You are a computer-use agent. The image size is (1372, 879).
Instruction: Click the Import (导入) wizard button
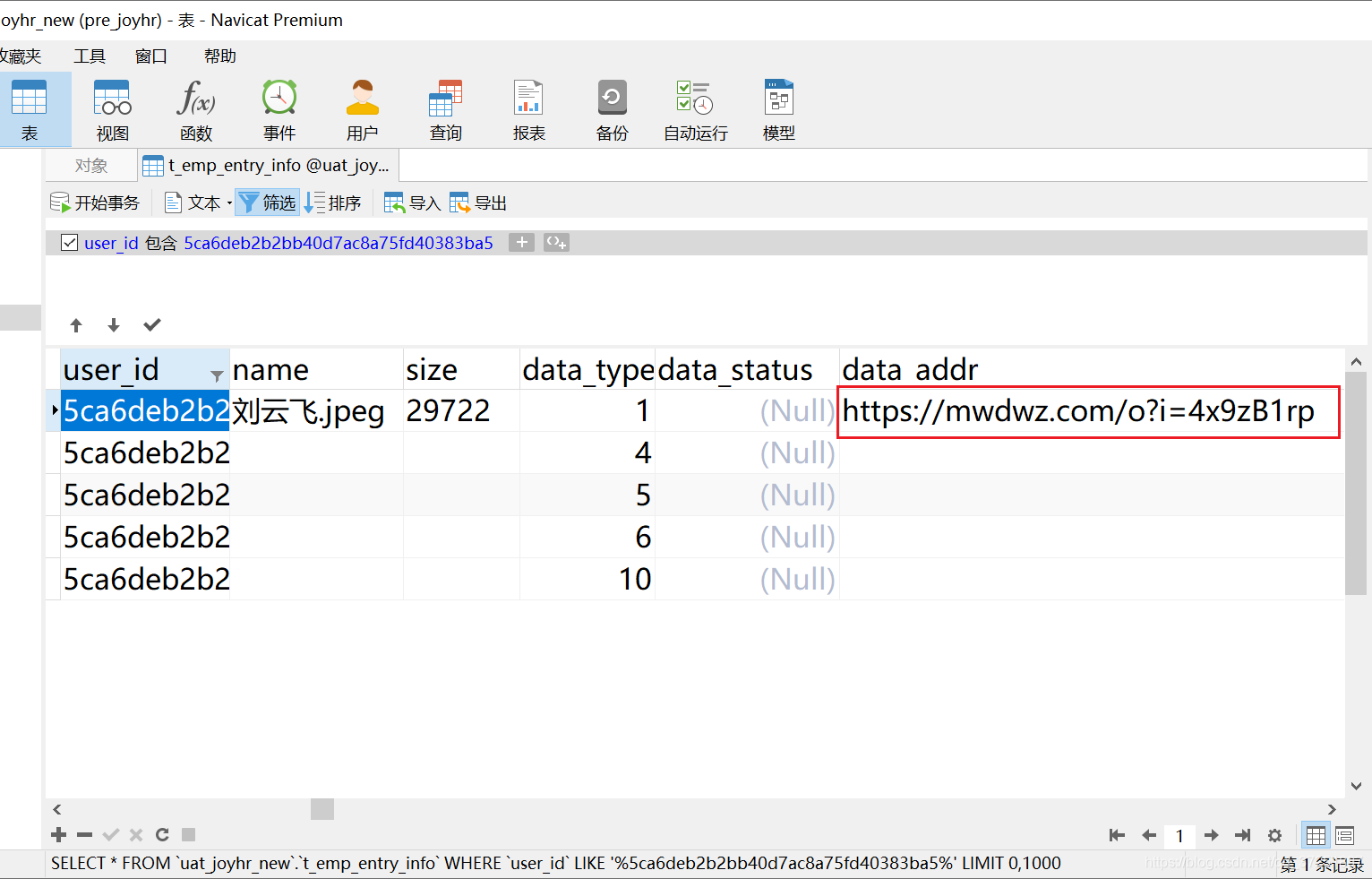click(412, 203)
